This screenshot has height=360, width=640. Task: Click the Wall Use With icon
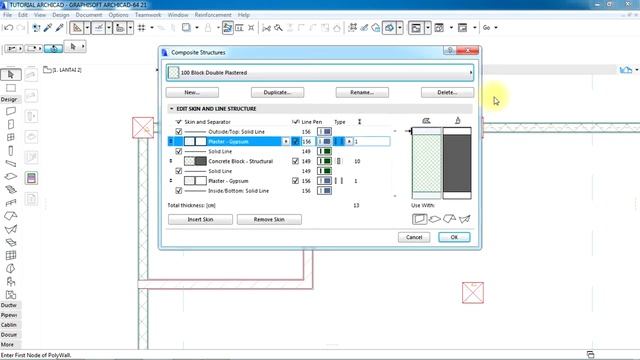(x=419, y=219)
